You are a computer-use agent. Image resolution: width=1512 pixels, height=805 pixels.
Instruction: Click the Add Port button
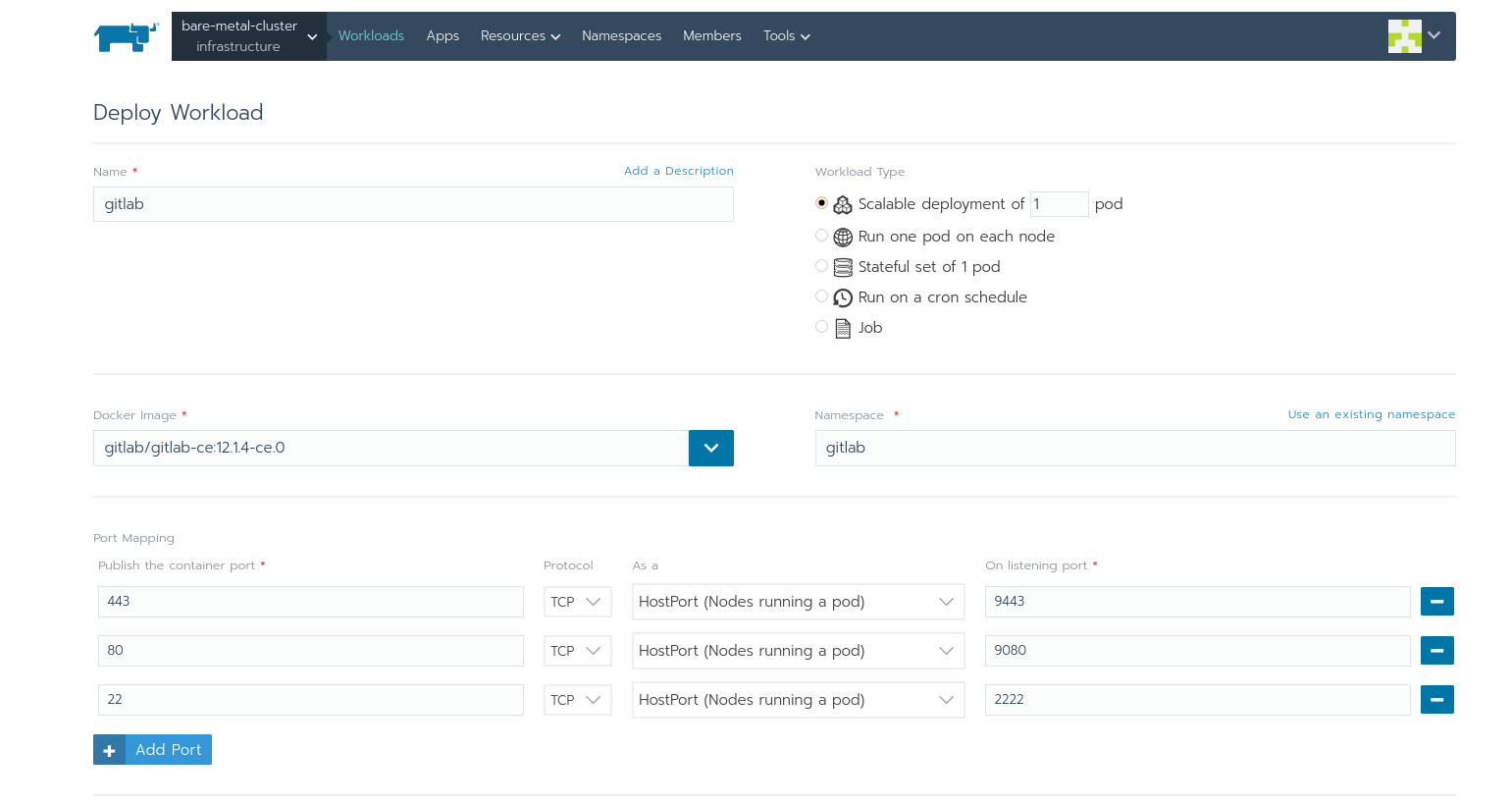click(153, 750)
